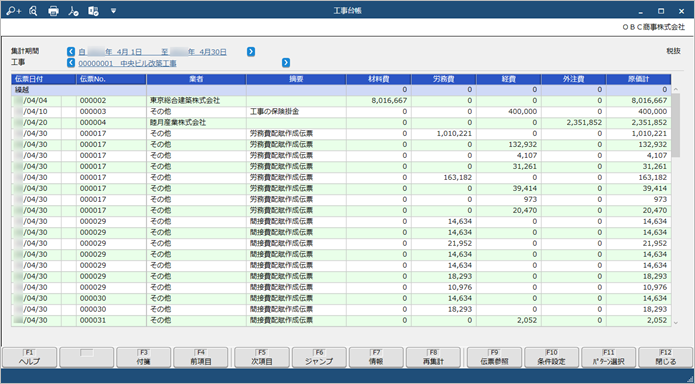This screenshot has width=695, height=384.
Task: Select the 31,261 経費 cell
Action: pos(509,166)
